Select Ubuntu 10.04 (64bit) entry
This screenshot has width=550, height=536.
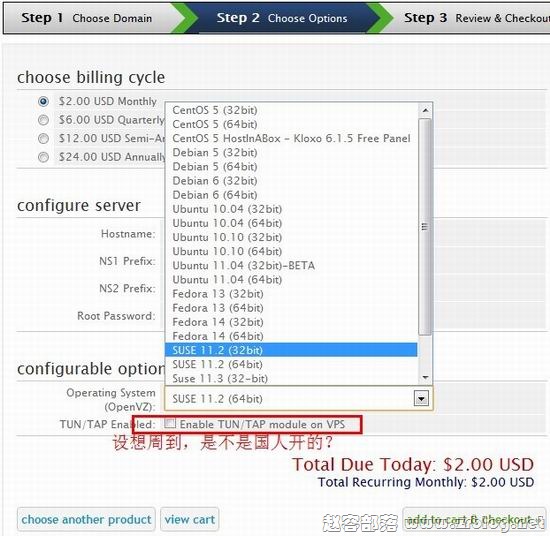pyautogui.click(x=291, y=223)
